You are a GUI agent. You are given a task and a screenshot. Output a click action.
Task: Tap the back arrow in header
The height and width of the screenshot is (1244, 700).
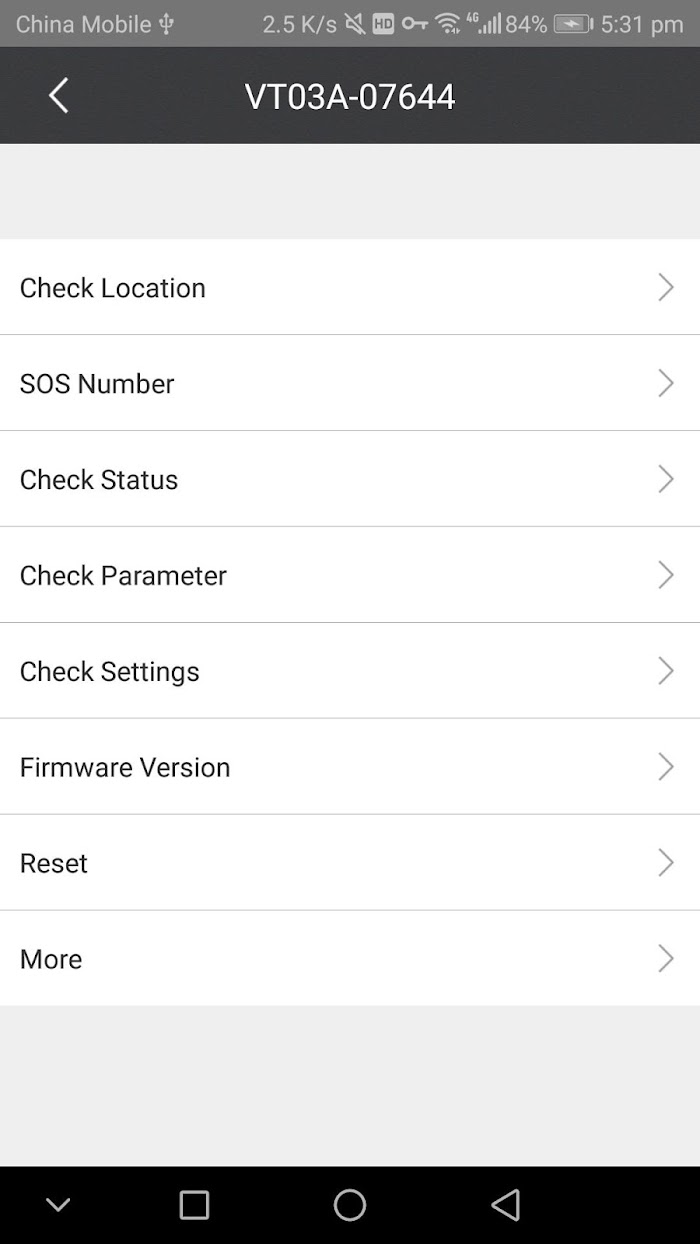[x=59, y=96]
